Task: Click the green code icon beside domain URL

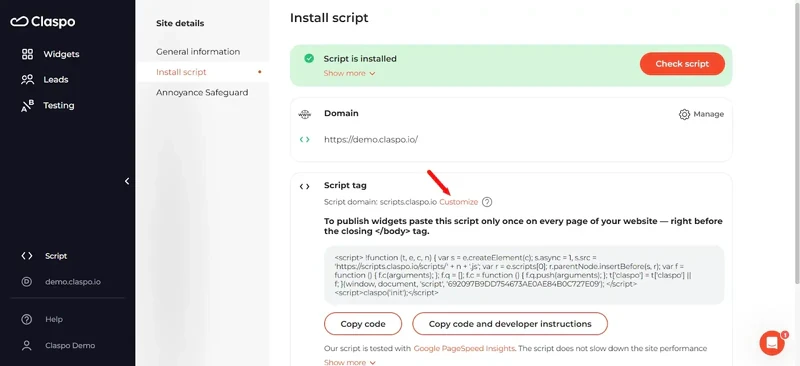Action: [x=305, y=139]
